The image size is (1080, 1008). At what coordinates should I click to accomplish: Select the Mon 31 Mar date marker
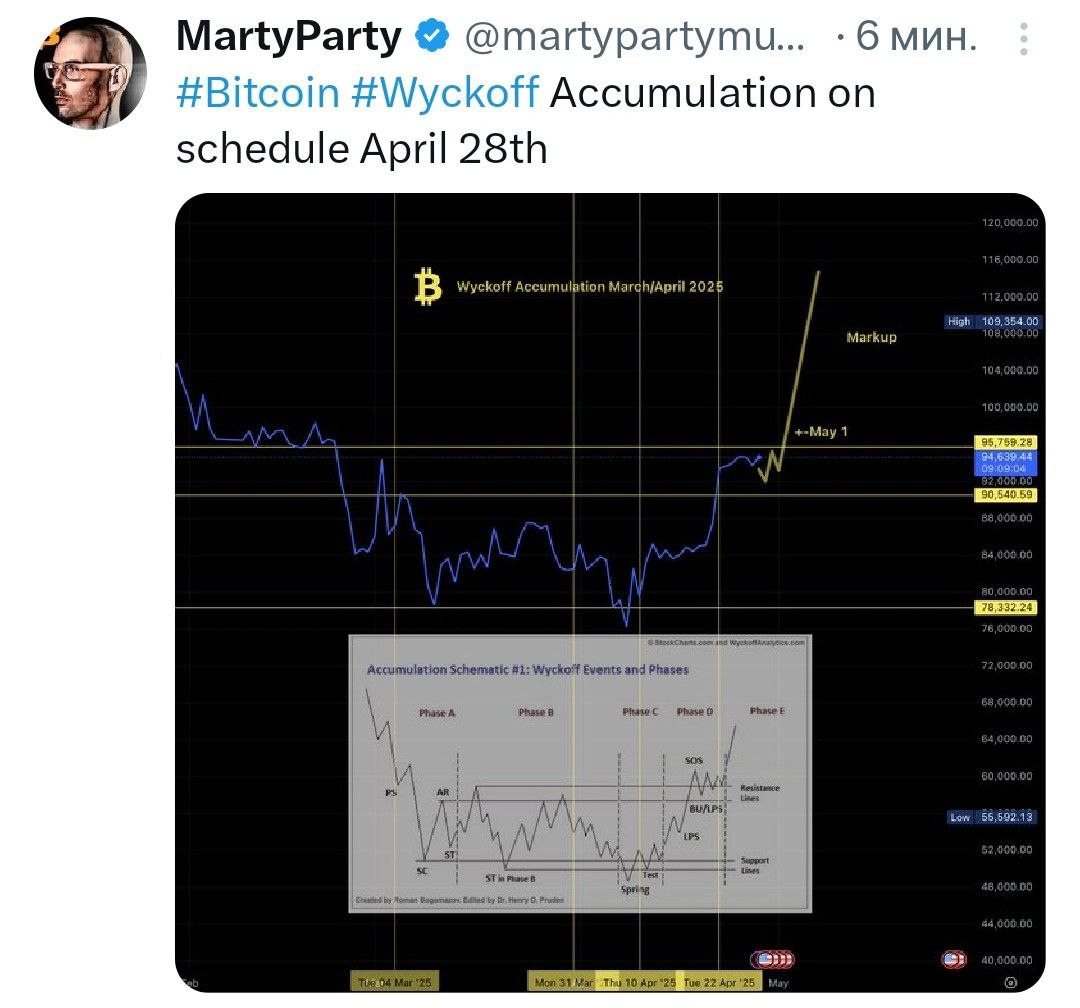563,983
